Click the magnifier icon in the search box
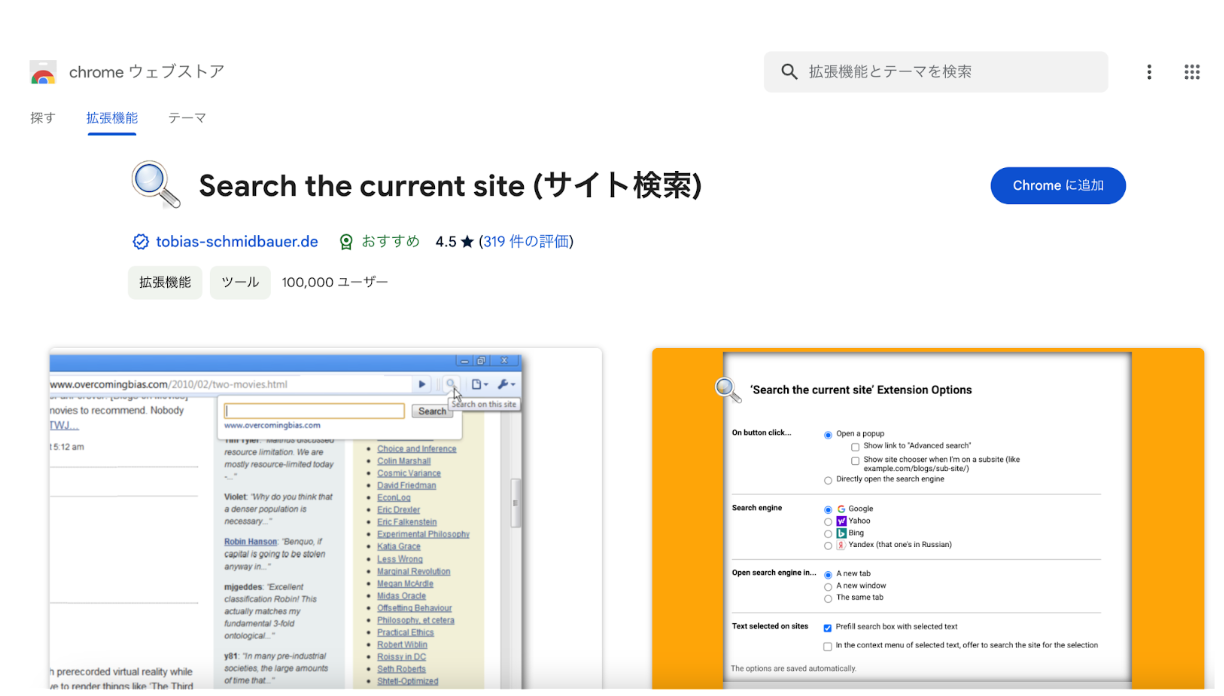1224x696 pixels. coord(789,72)
